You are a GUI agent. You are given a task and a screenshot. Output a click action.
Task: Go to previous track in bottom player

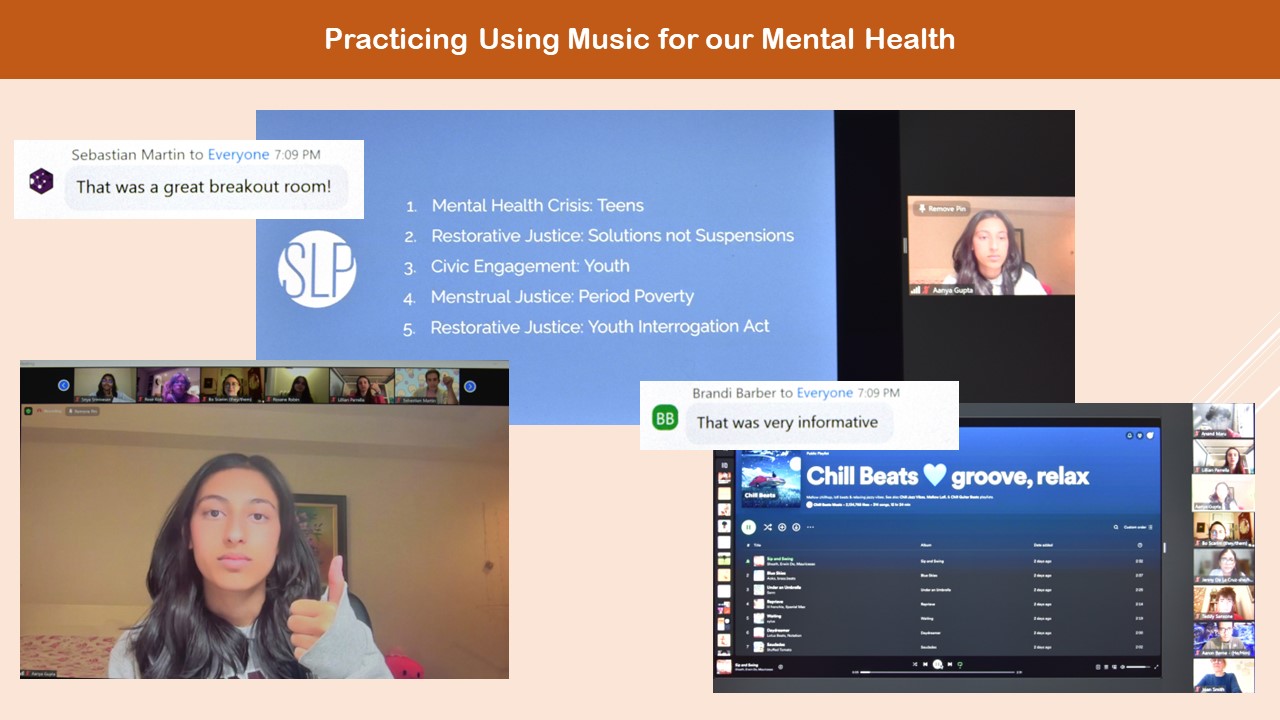point(925,664)
